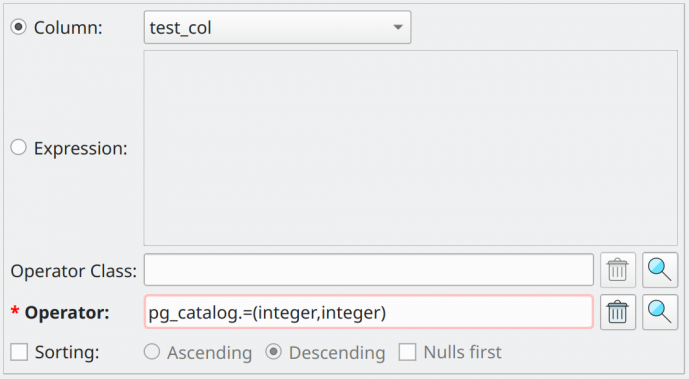This screenshot has width=689, height=379.
Task: Open Operator Class picker via magnifier icon
Action: (660, 270)
